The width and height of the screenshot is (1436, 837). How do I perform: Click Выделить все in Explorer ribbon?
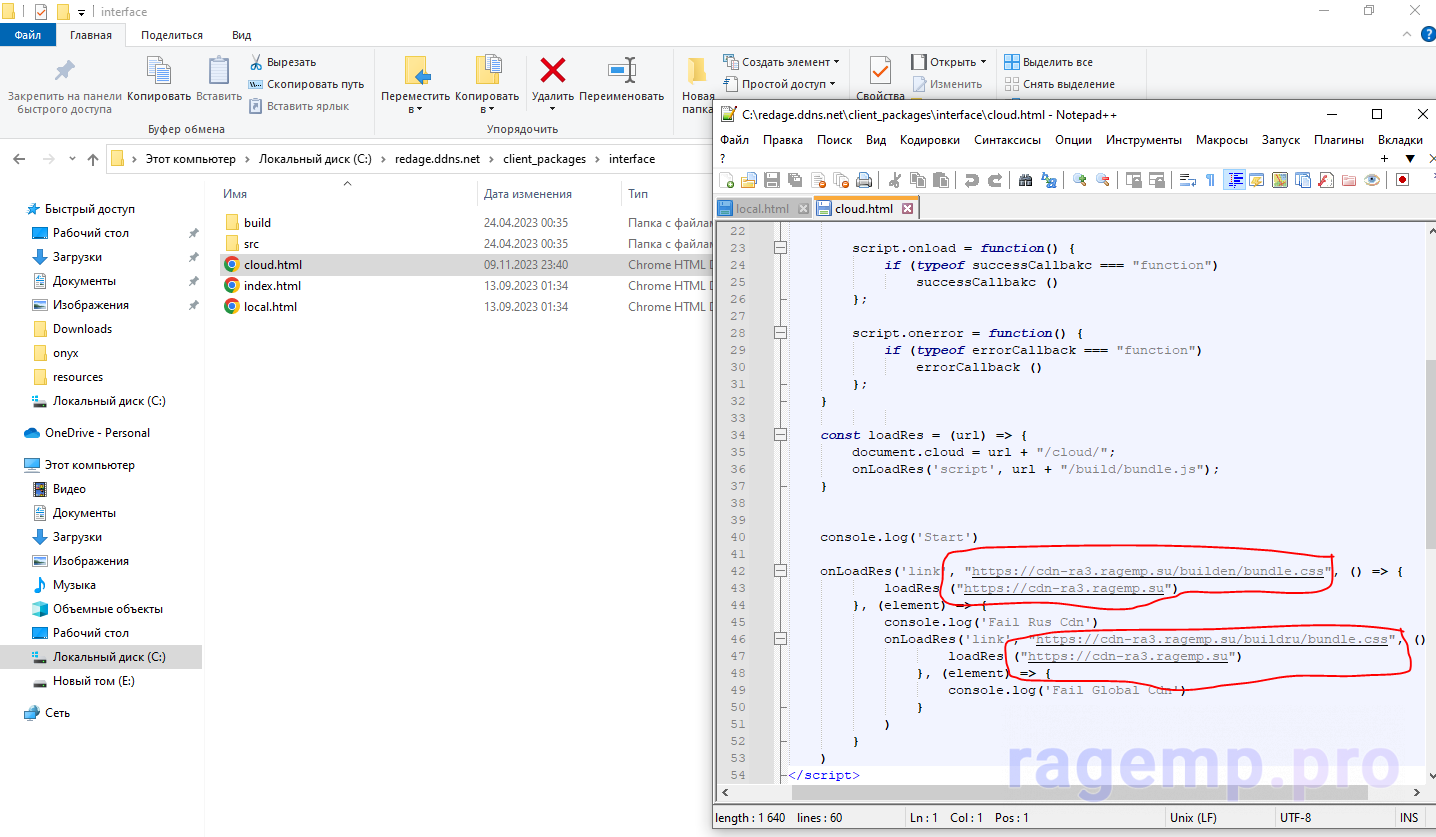pyautogui.click(x=1048, y=62)
